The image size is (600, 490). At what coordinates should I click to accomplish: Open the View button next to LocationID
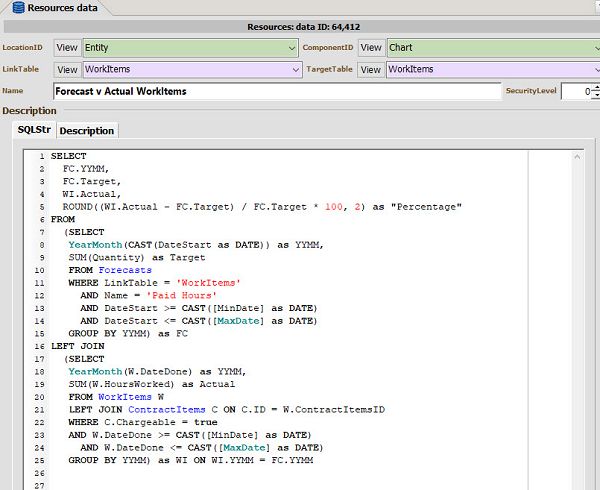(x=67, y=48)
